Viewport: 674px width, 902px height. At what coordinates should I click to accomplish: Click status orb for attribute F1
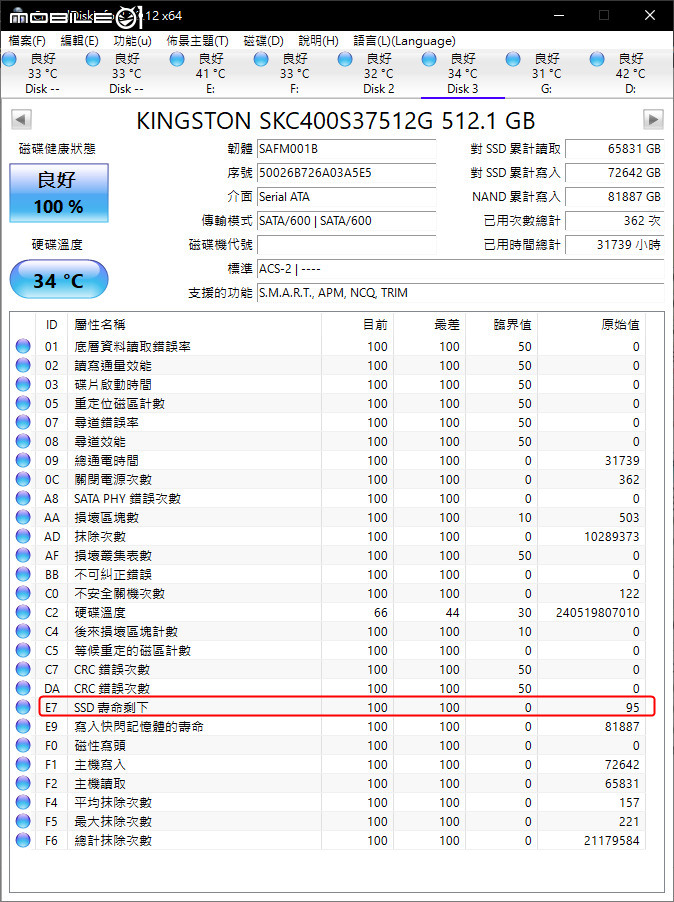pos(23,764)
